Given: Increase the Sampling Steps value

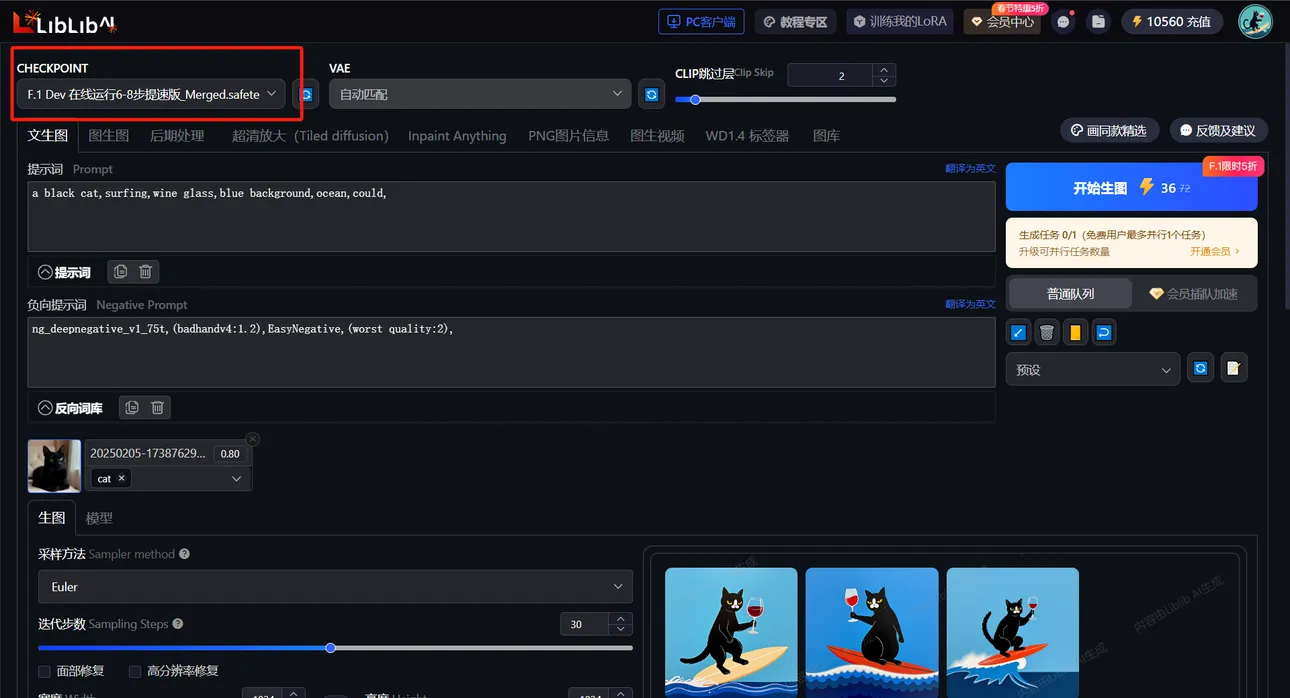Looking at the screenshot, I should pos(622,618).
